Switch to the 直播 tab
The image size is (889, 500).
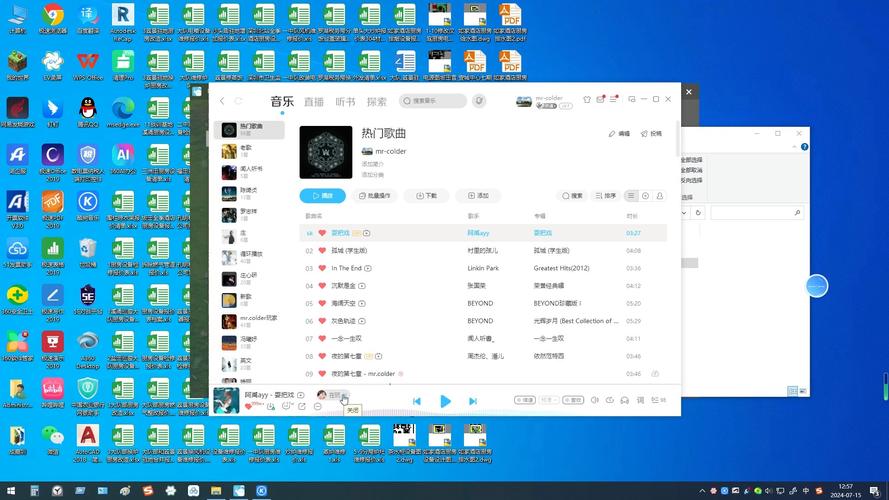(314, 101)
